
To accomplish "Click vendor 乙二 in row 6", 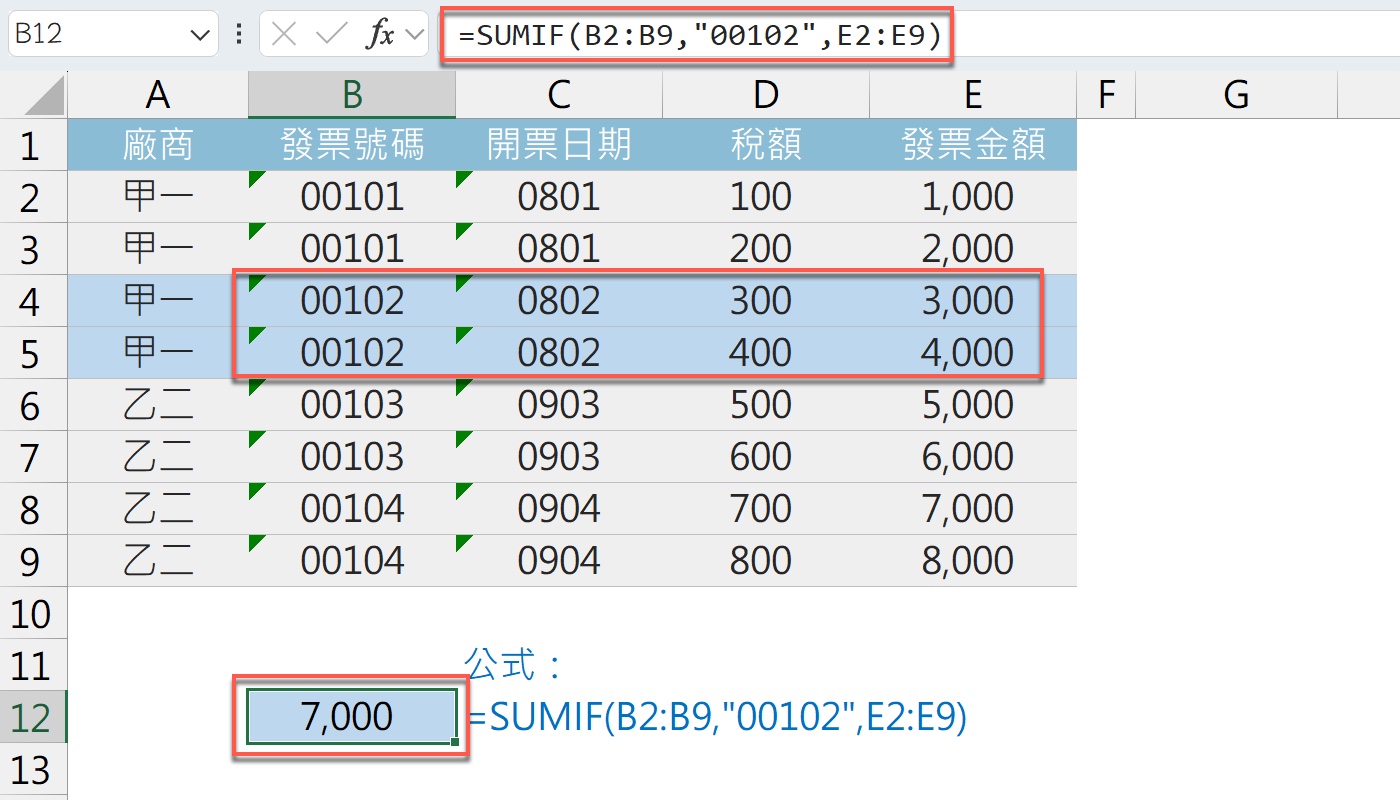I will coord(157,405).
